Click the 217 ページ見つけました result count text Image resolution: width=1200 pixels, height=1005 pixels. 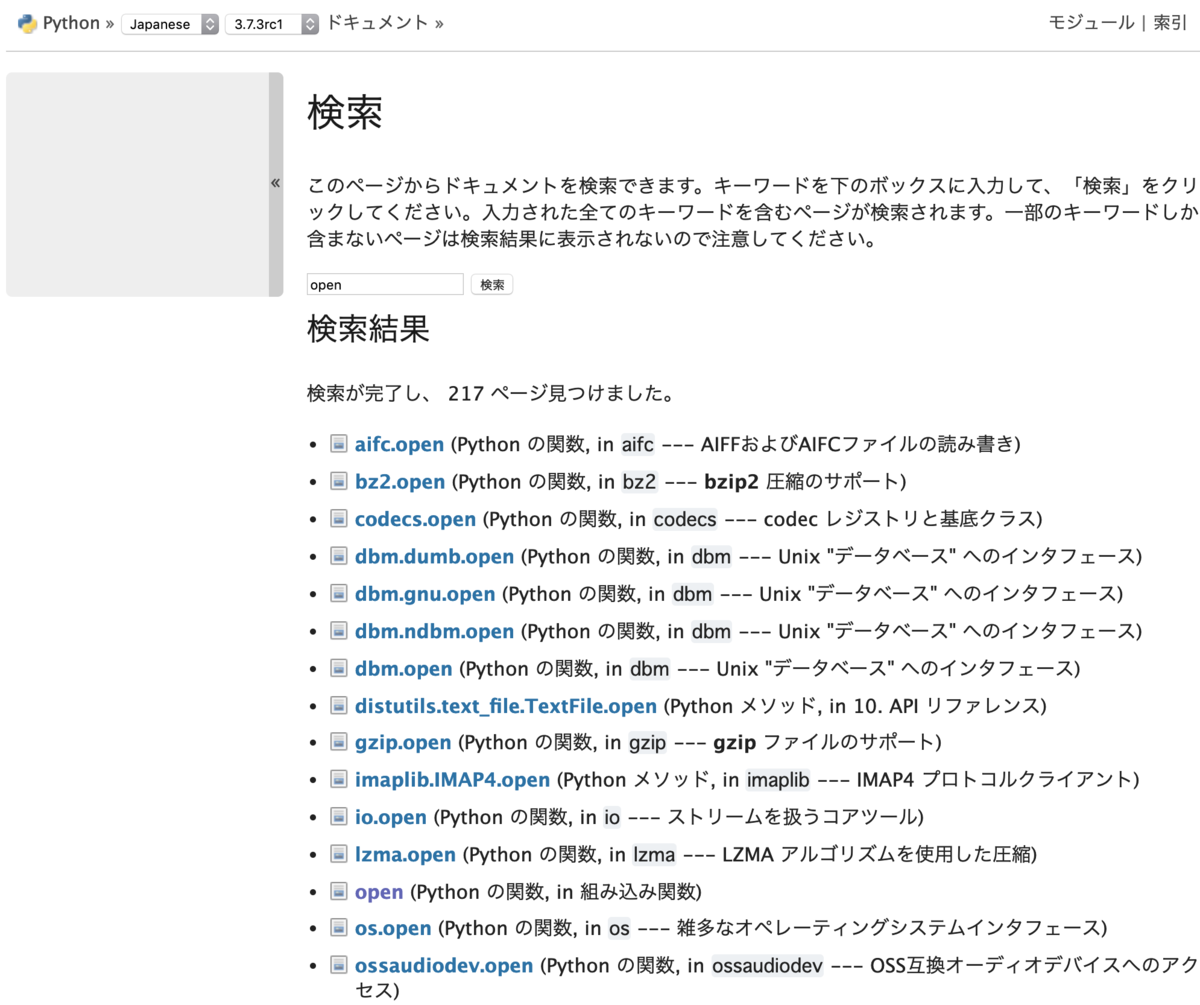coord(560,393)
